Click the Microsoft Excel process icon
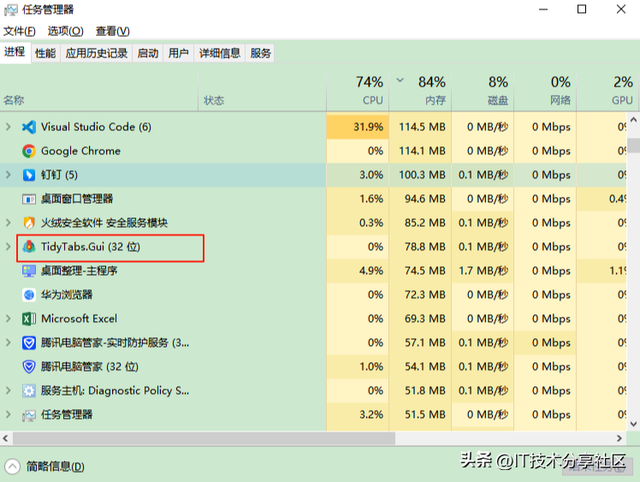640x482 pixels. pyautogui.click(x=29, y=319)
